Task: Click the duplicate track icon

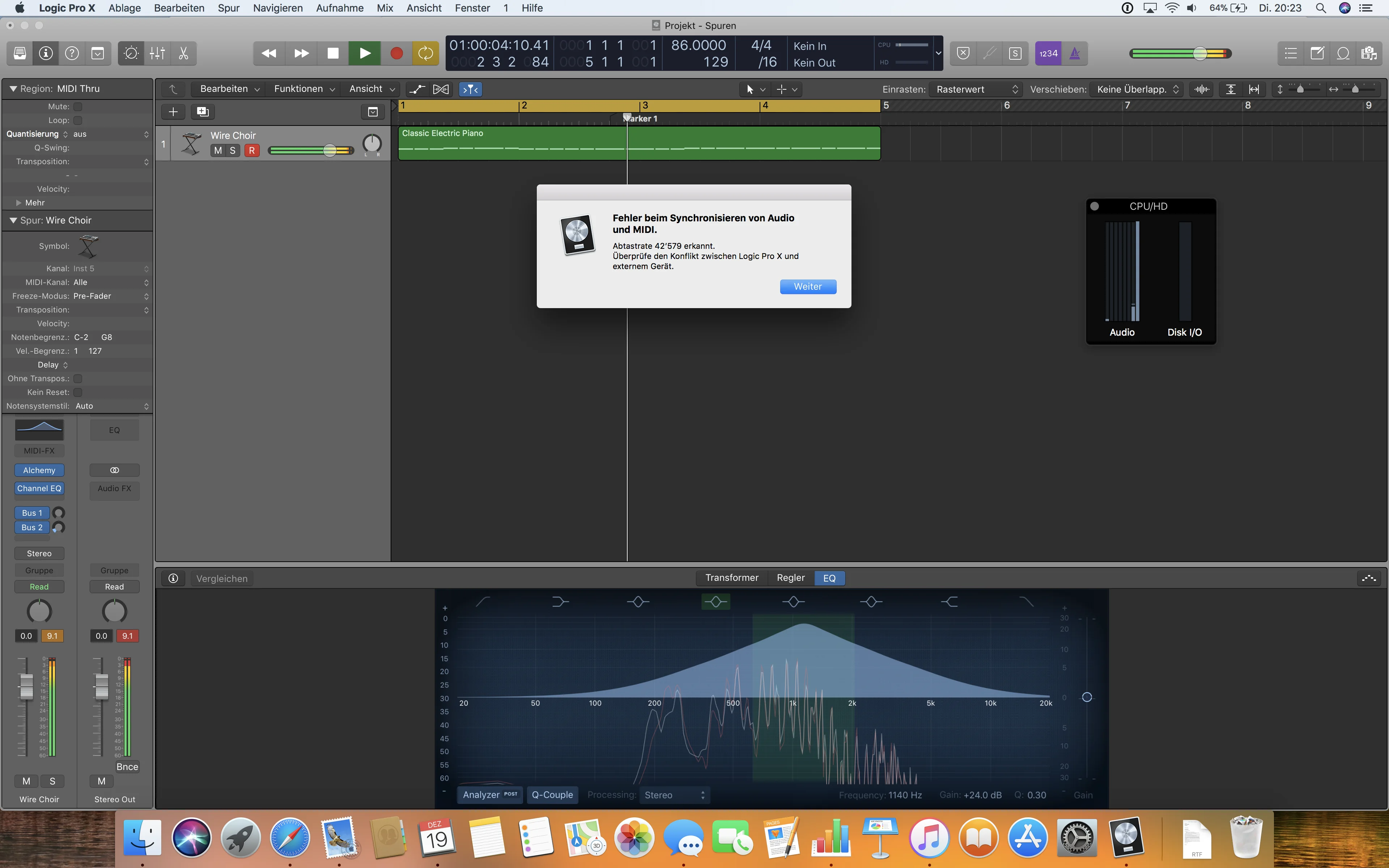Action: point(203,111)
